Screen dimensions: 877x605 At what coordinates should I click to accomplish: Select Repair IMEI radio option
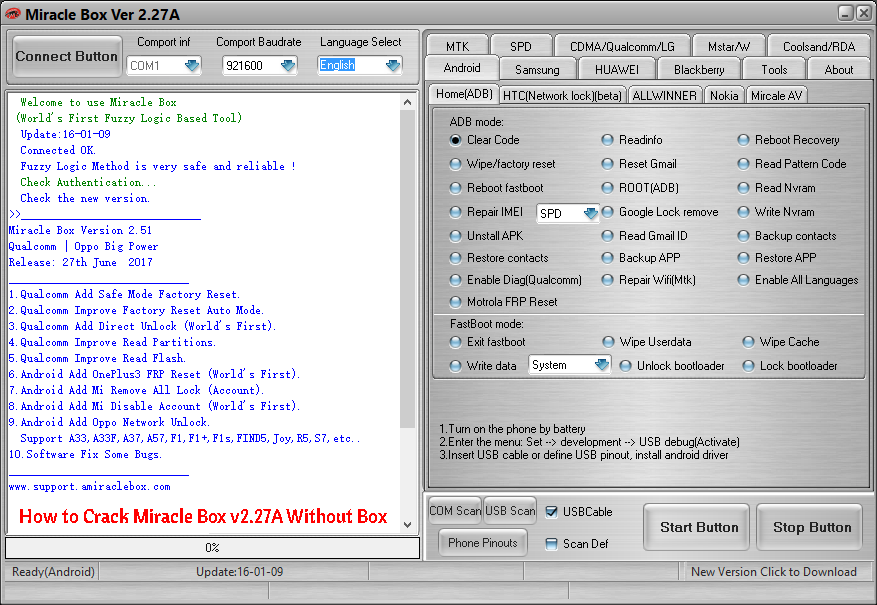coord(455,212)
